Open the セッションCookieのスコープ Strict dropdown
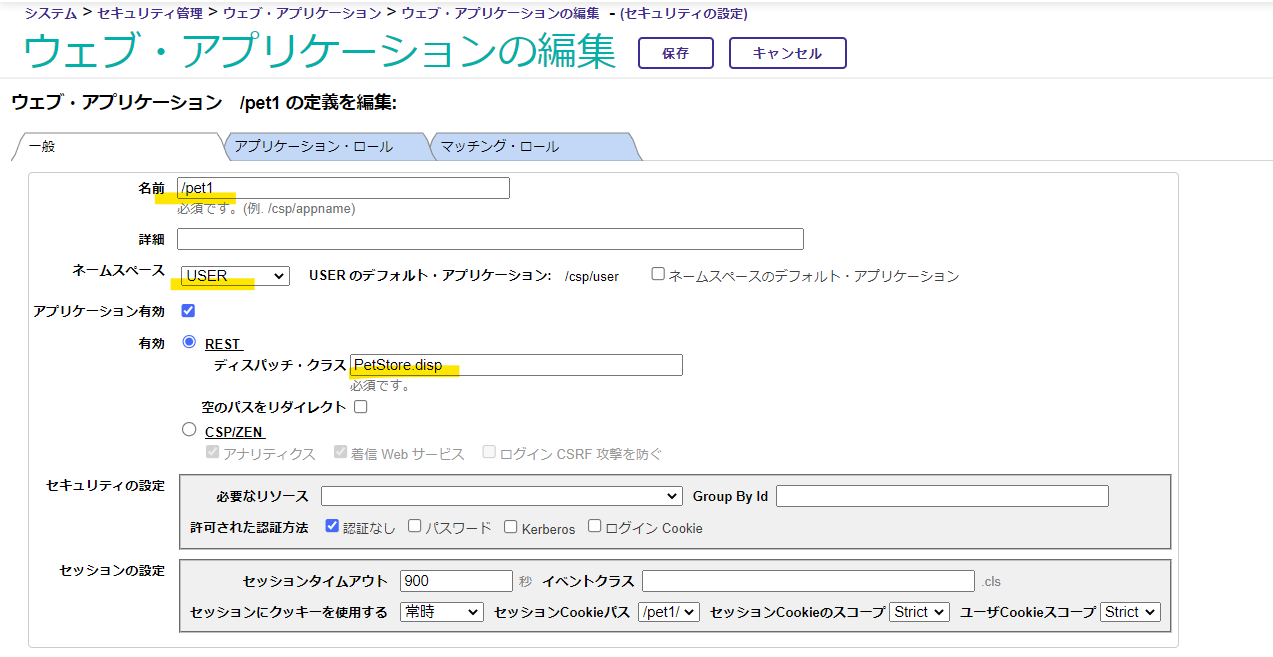Image resolution: width=1273 pixels, height=657 pixels. (918, 612)
